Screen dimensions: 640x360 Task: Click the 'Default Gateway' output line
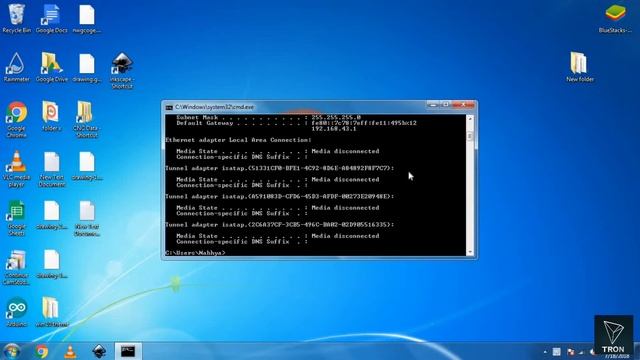pos(296,123)
